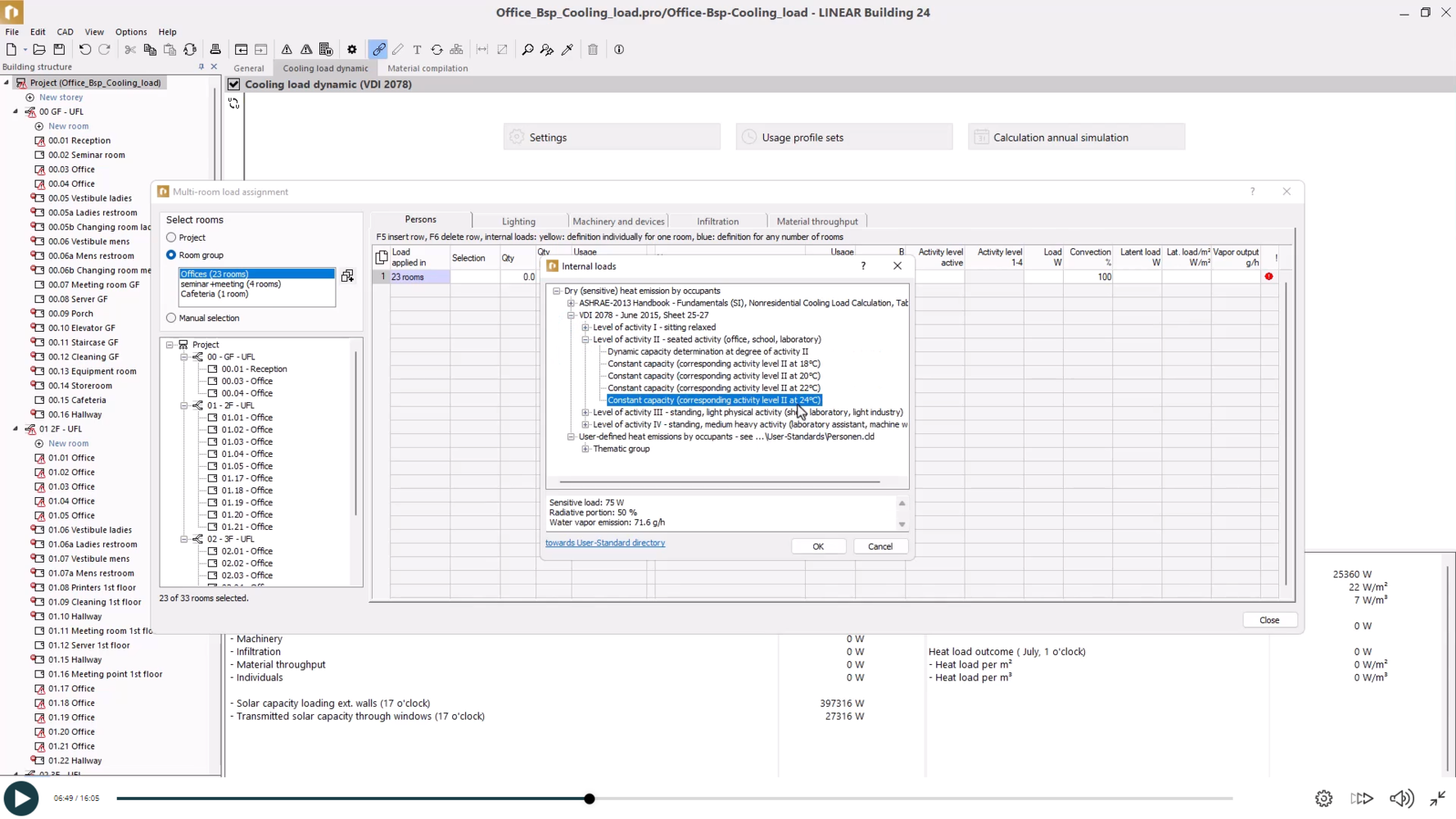Screen dimensions: 1456x819
Task: Collapse the 01 - 2F - UFL tree node
Action: (x=184, y=405)
